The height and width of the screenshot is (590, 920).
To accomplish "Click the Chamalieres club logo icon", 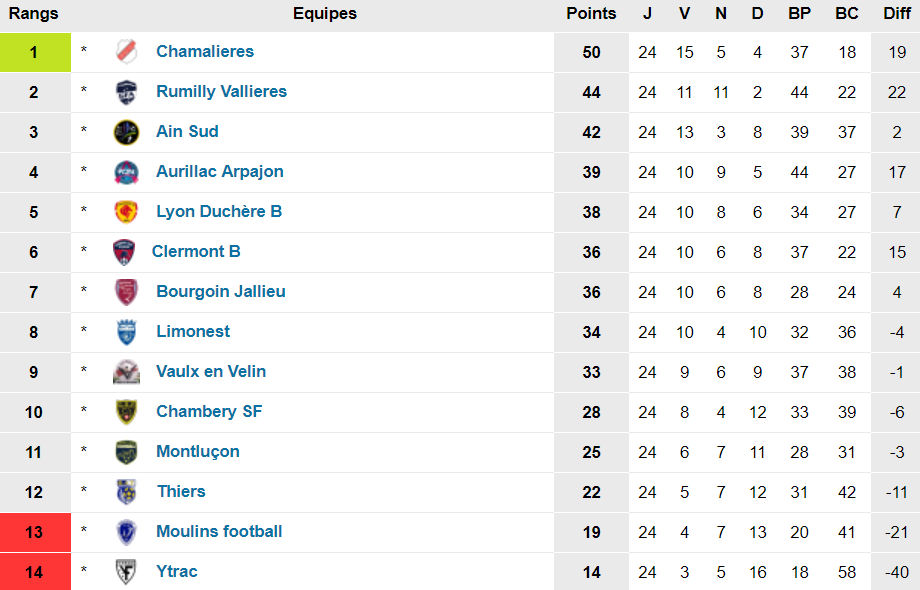I will [x=126, y=52].
